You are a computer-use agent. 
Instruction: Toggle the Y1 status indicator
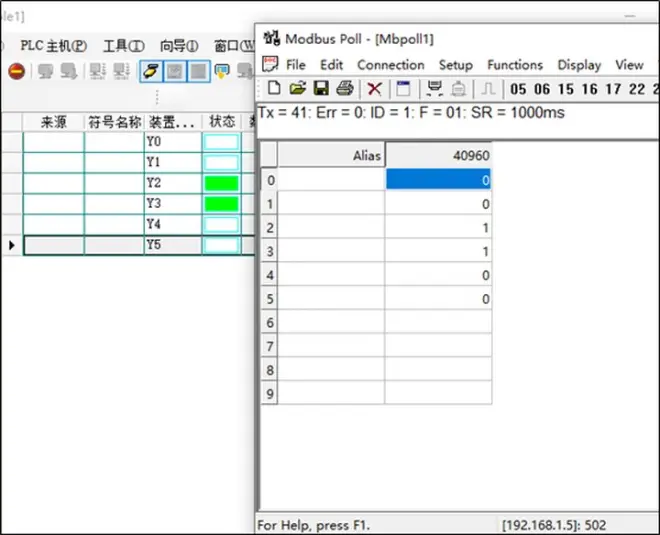(x=221, y=162)
